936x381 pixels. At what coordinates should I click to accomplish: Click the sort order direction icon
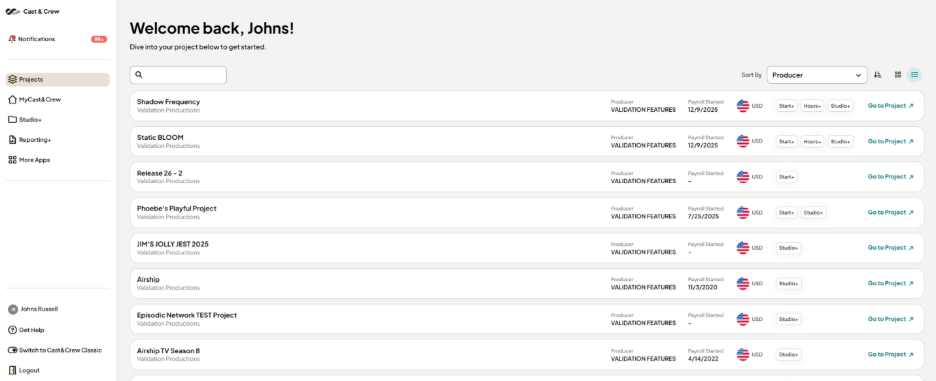(878, 75)
